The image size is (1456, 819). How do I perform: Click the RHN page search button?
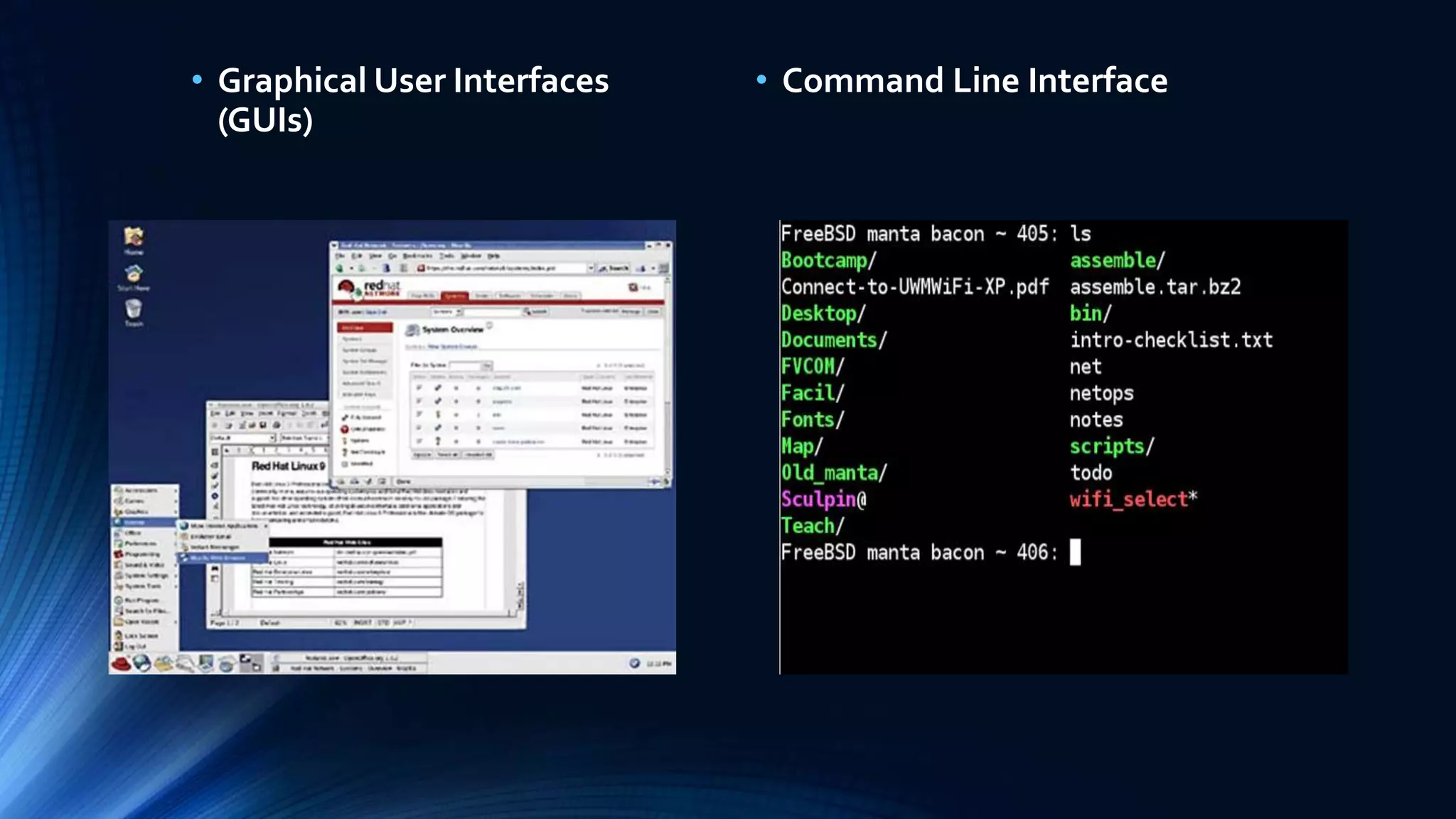(536, 311)
